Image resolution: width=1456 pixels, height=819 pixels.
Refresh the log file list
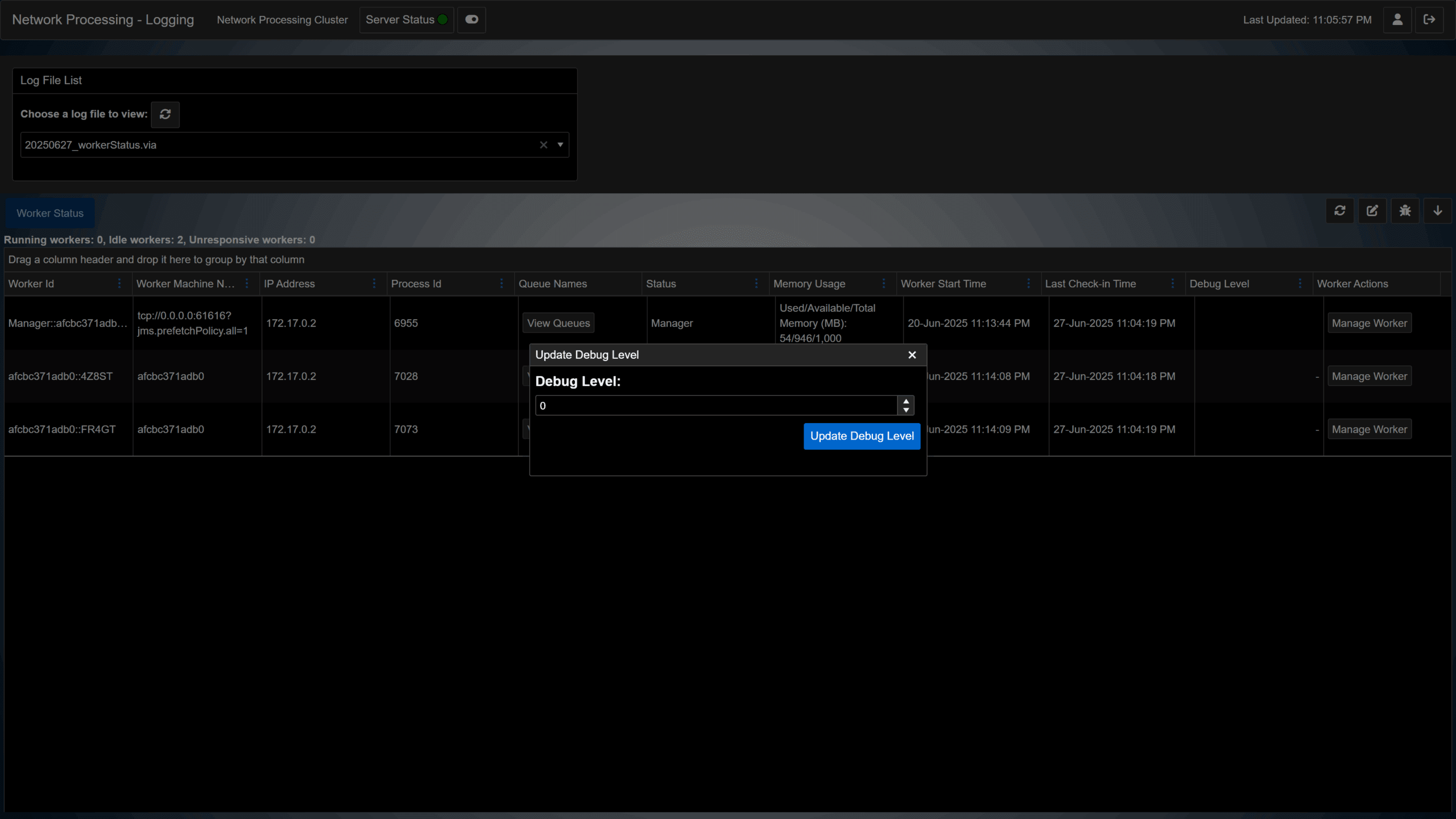166,114
